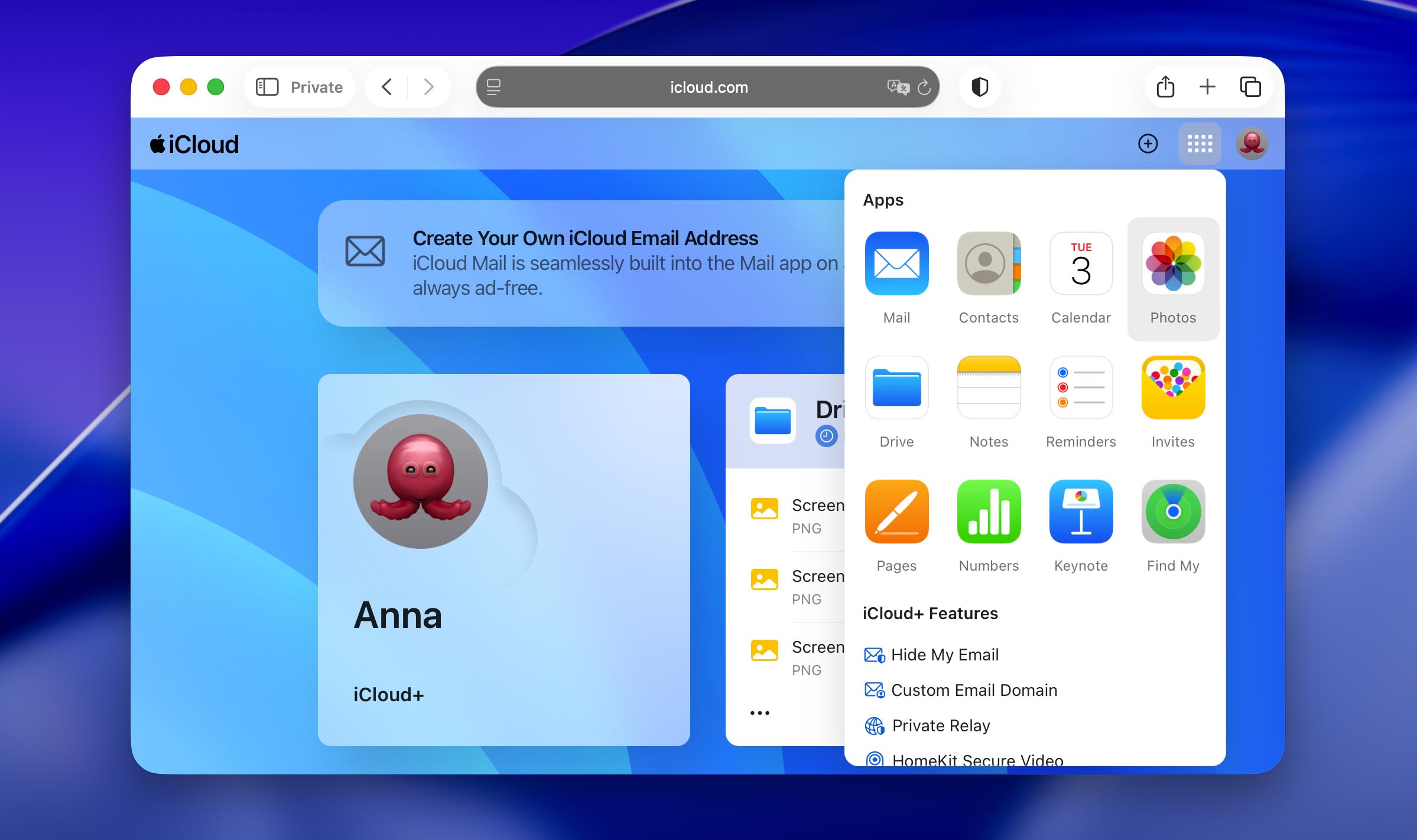
Task: Click the Anna name on profile card
Action: 398,615
